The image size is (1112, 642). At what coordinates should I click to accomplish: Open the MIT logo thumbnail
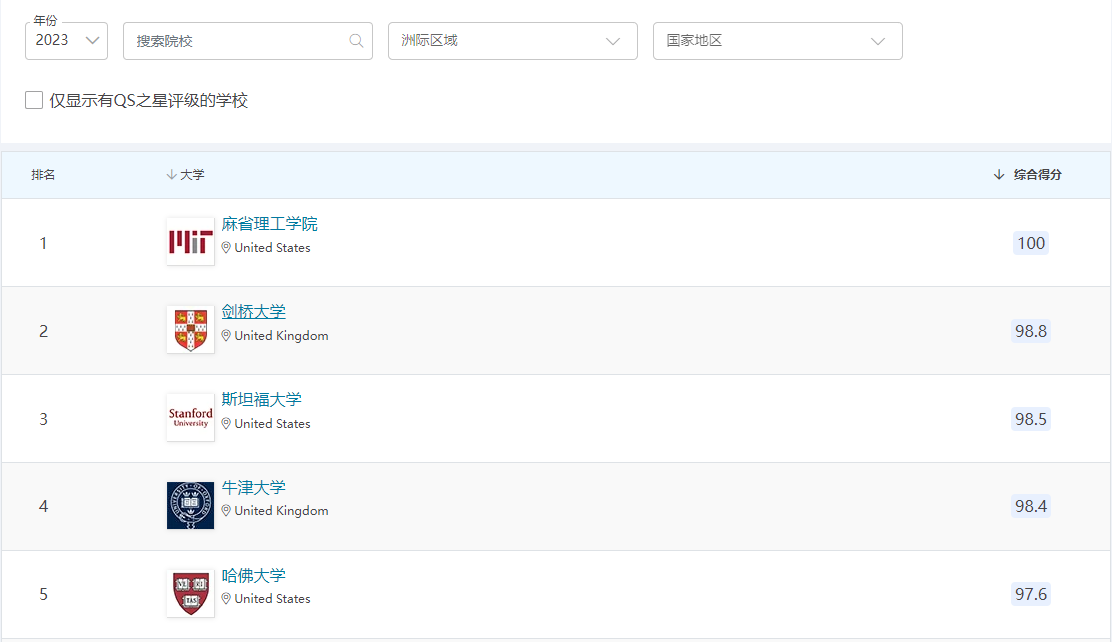(x=190, y=242)
